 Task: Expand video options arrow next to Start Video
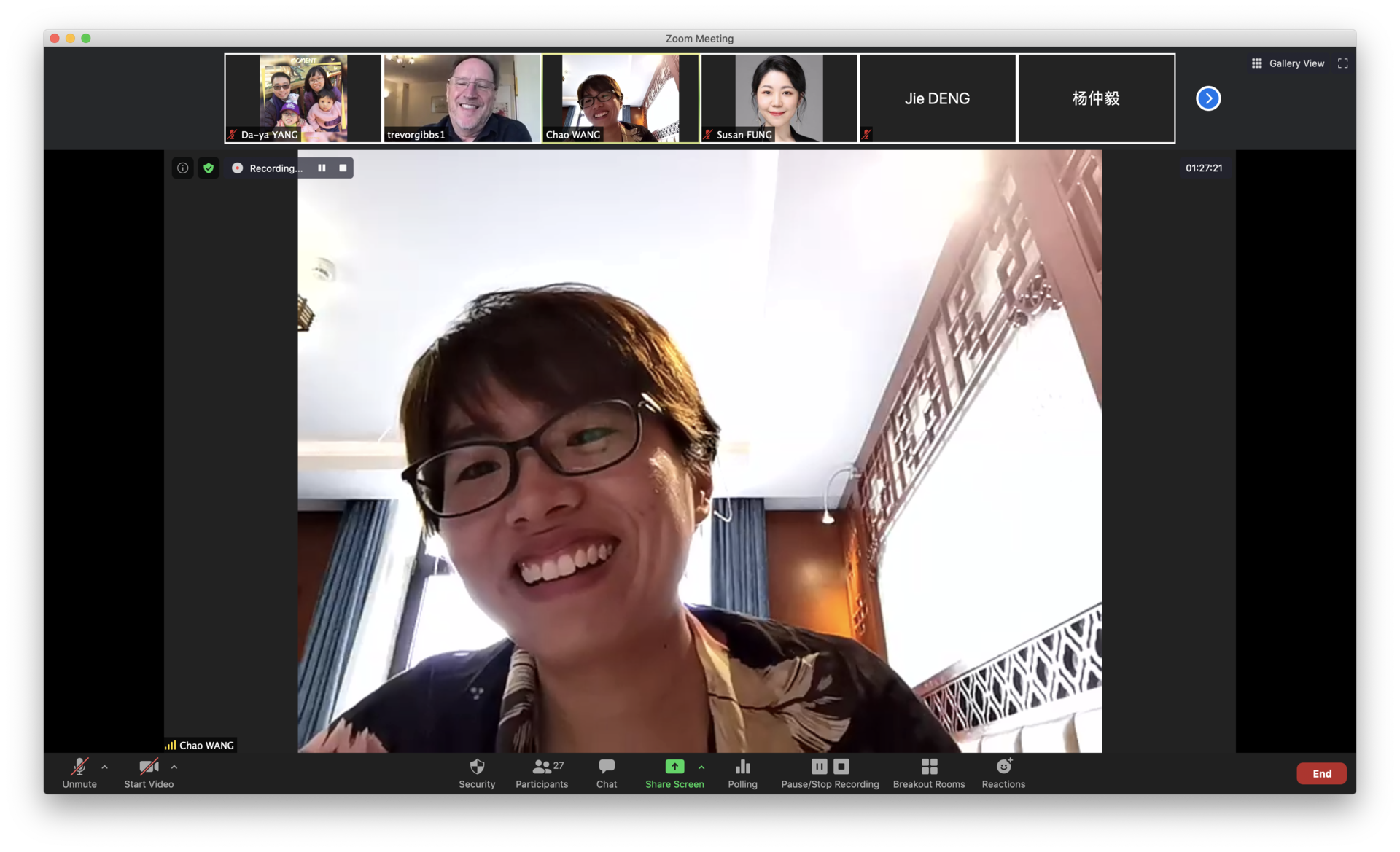tap(174, 767)
